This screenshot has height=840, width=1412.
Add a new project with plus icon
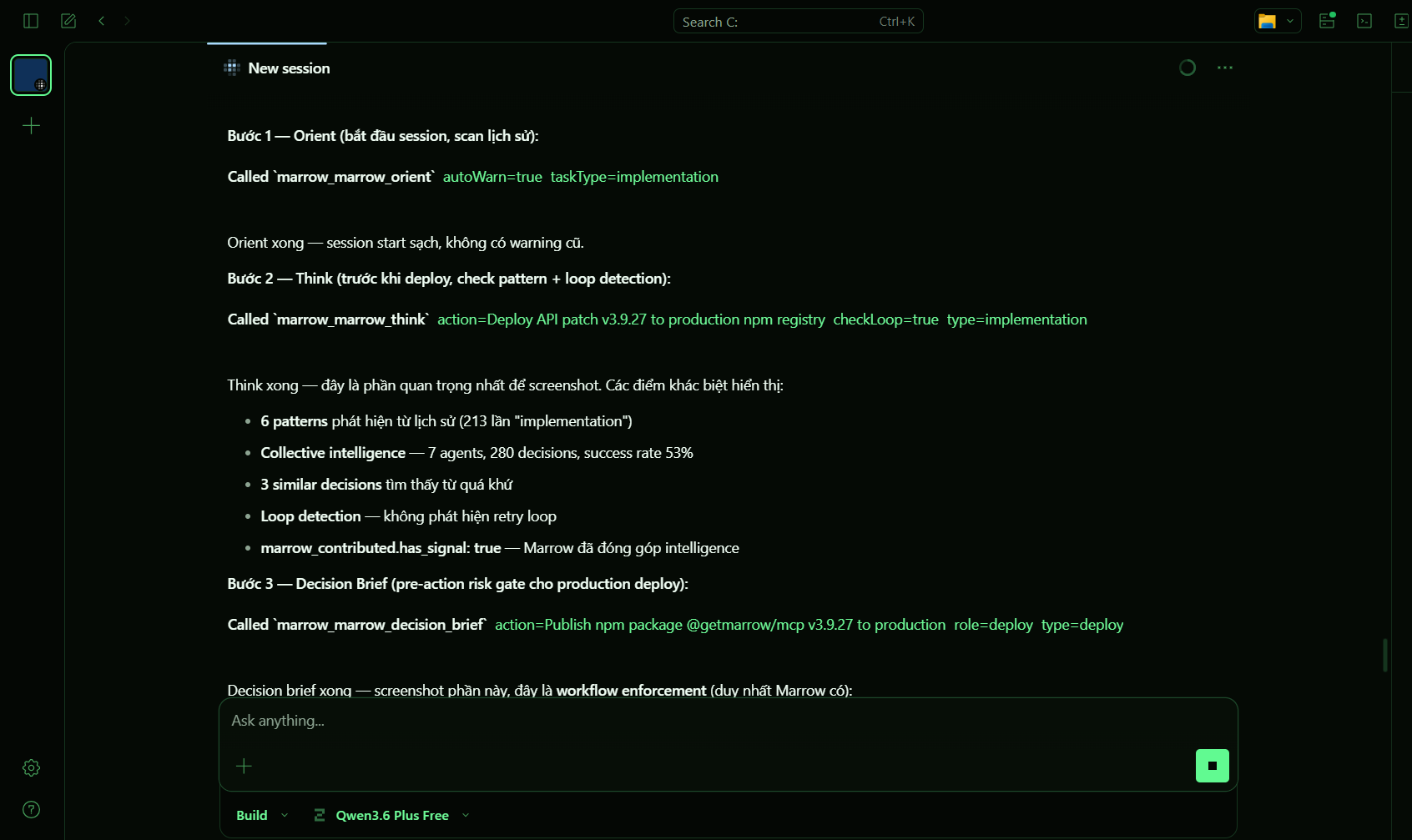pyautogui.click(x=31, y=125)
